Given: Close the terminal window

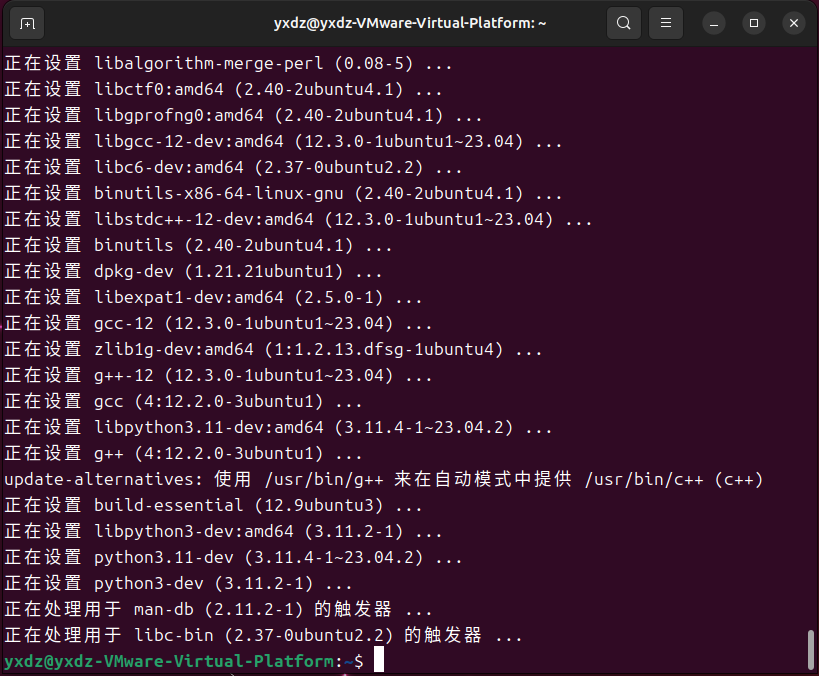Looking at the screenshot, I should (x=794, y=24).
